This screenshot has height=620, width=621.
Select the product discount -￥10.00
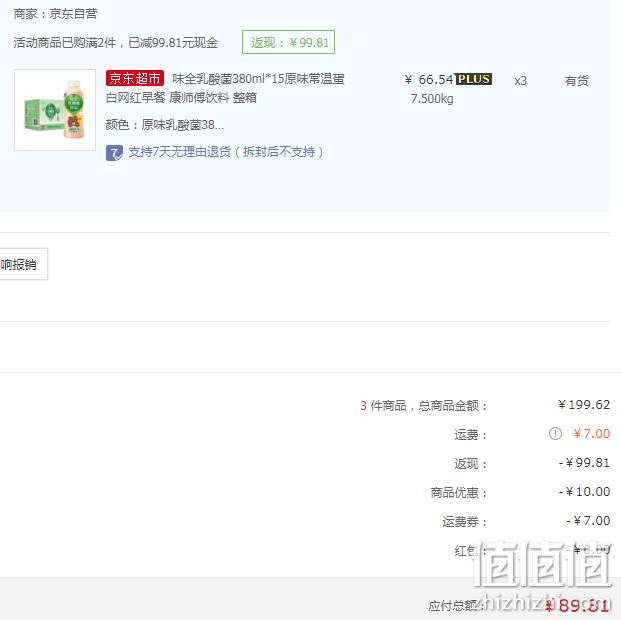click(584, 492)
